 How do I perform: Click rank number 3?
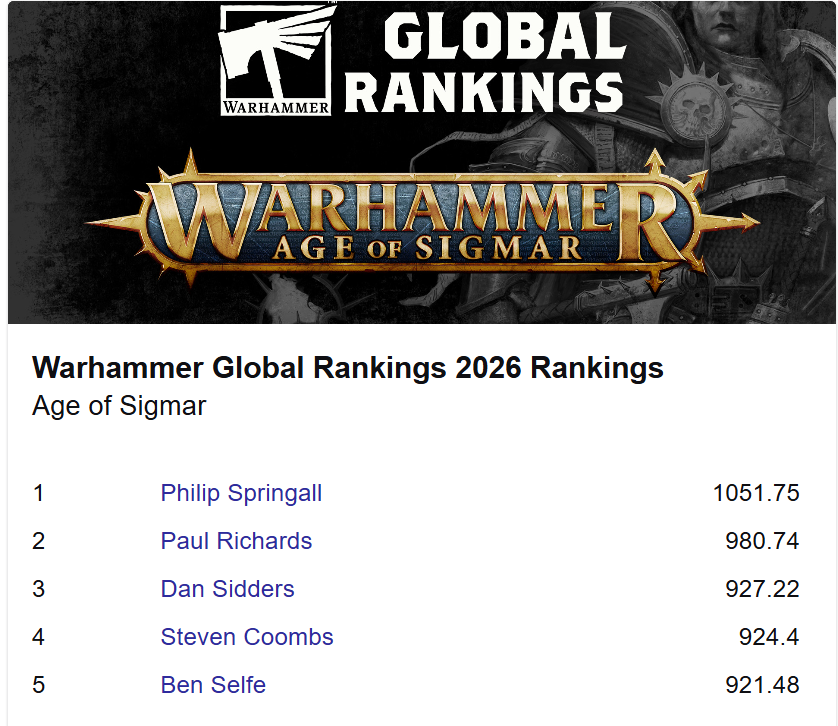(38, 589)
